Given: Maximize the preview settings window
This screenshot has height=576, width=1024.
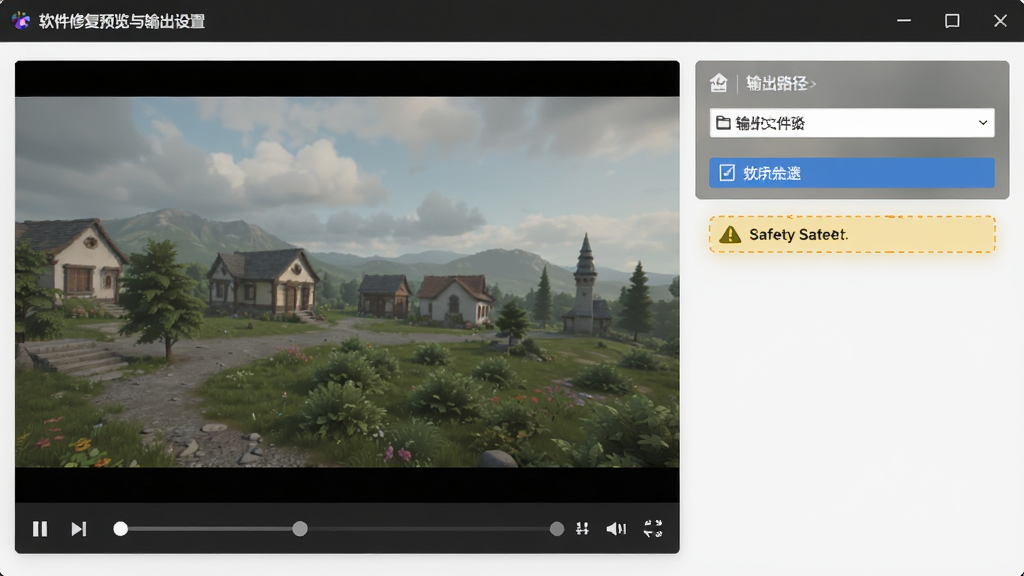Looking at the screenshot, I should tap(952, 21).
